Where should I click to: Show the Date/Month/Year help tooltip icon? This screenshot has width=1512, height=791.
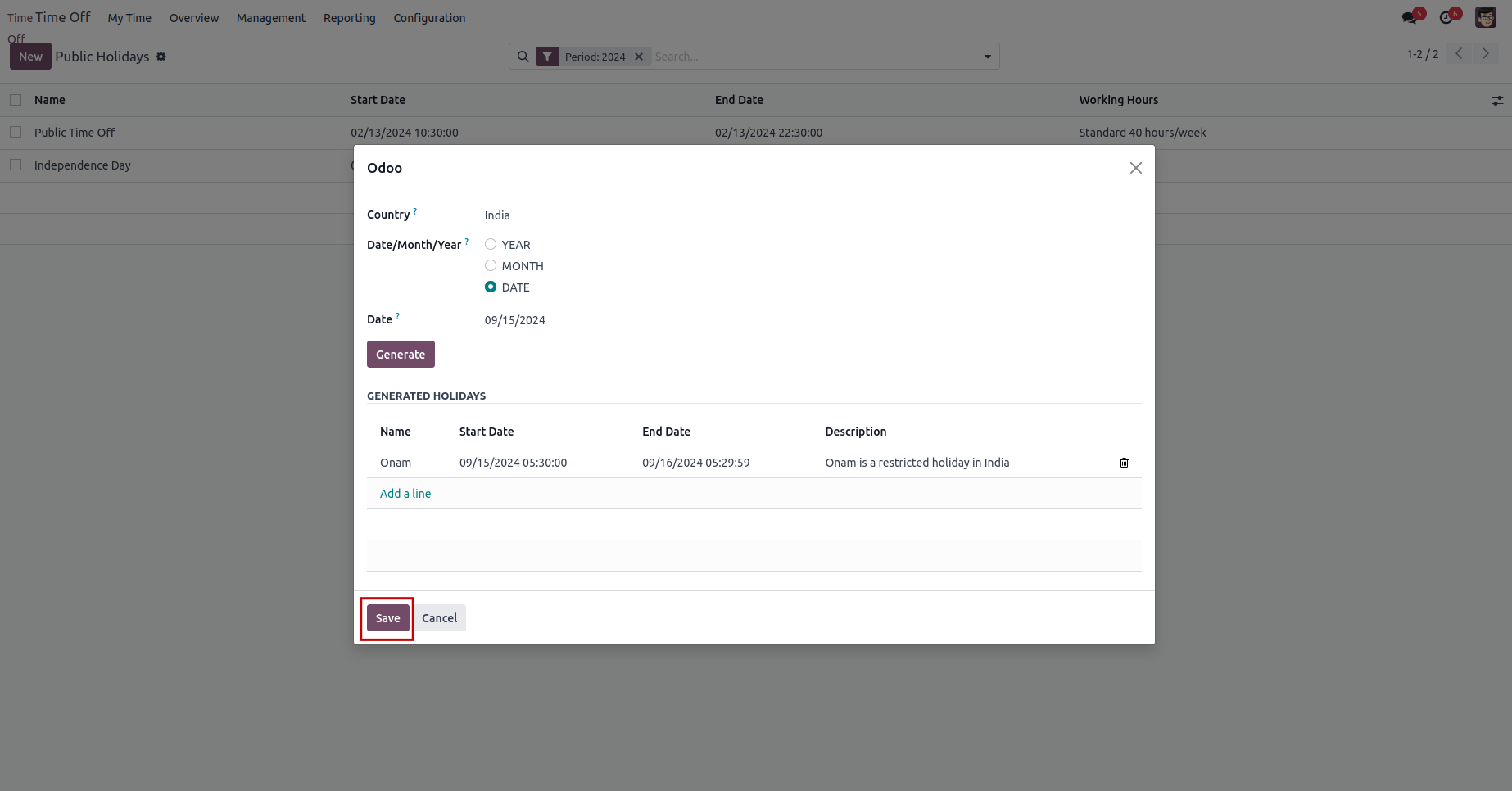pos(467,242)
